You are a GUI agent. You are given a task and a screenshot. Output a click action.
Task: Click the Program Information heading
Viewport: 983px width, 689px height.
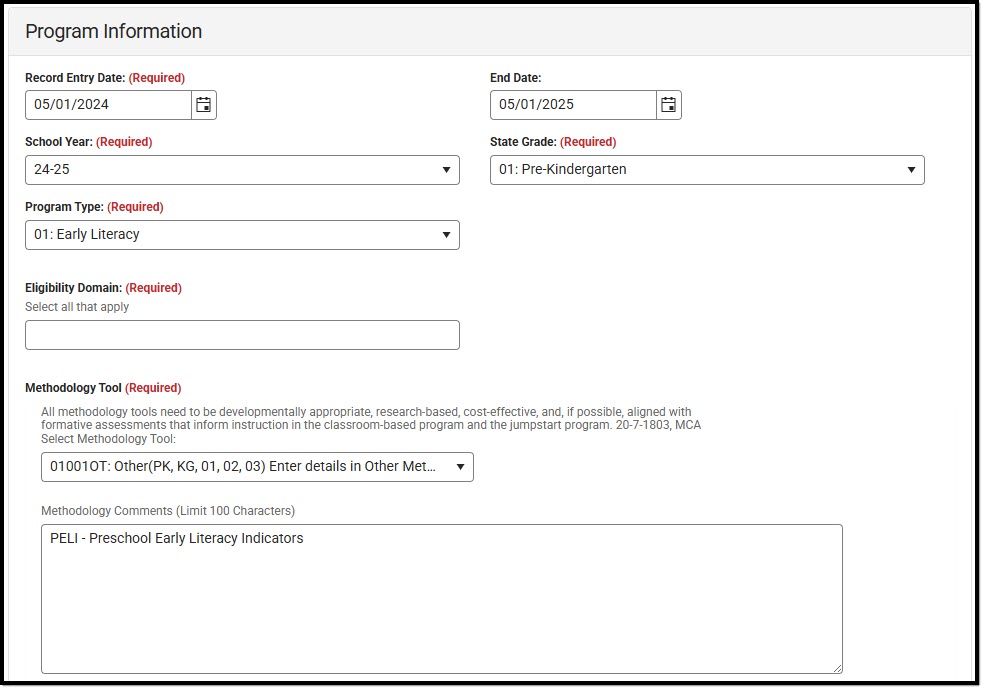pos(113,31)
